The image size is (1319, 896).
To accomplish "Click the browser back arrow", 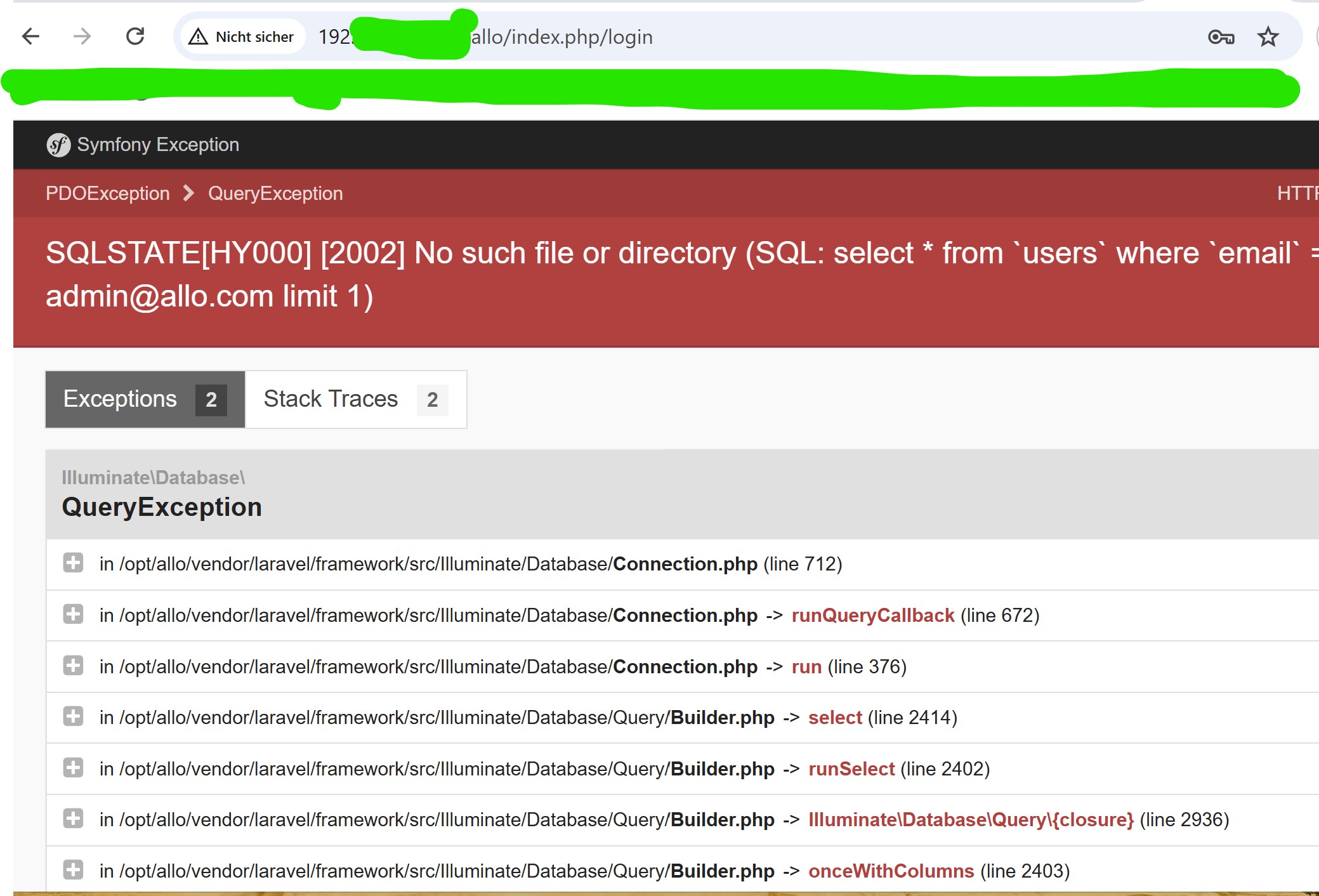I will (30, 37).
